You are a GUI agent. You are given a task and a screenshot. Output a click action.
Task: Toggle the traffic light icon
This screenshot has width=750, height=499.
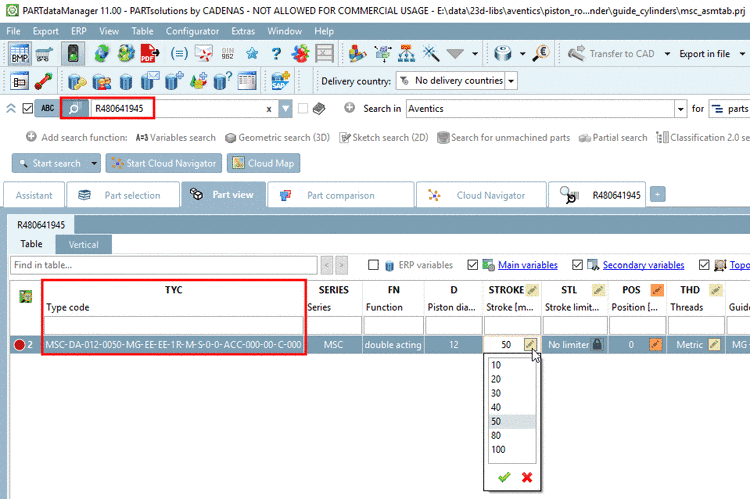pyautogui.click(x=73, y=54)
